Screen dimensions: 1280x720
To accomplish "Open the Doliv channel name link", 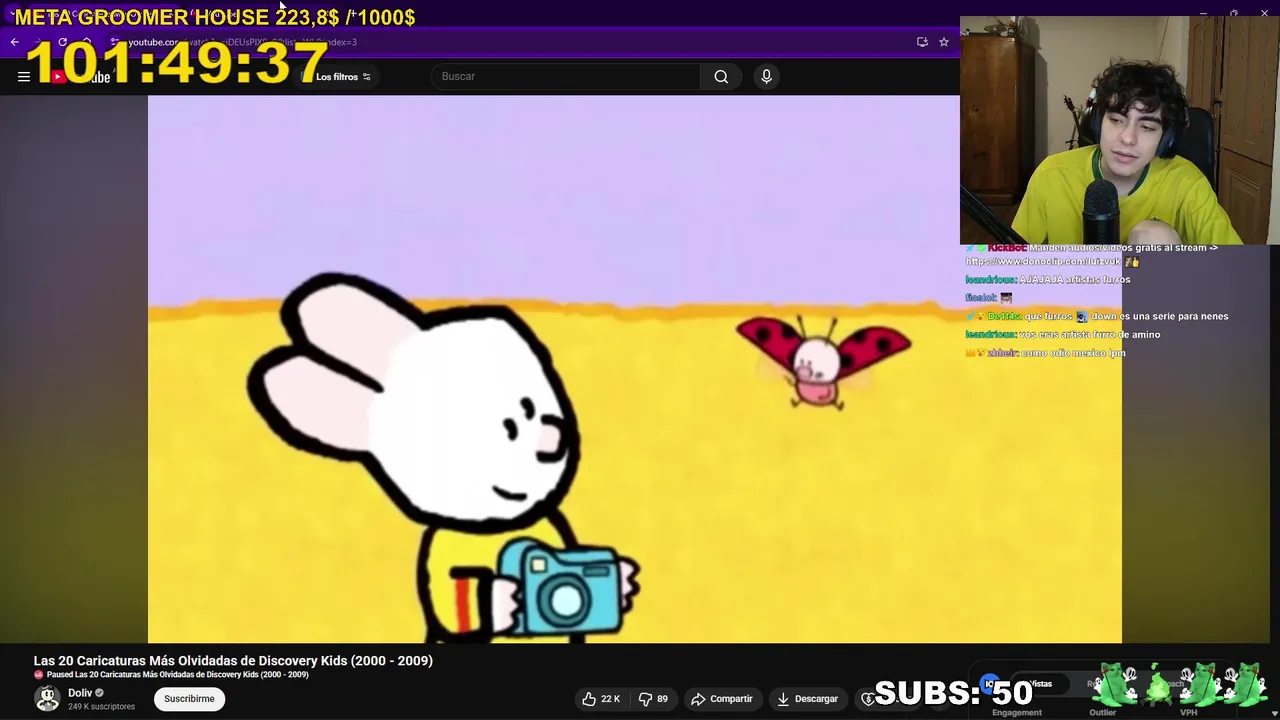I will tap(80, 693).
